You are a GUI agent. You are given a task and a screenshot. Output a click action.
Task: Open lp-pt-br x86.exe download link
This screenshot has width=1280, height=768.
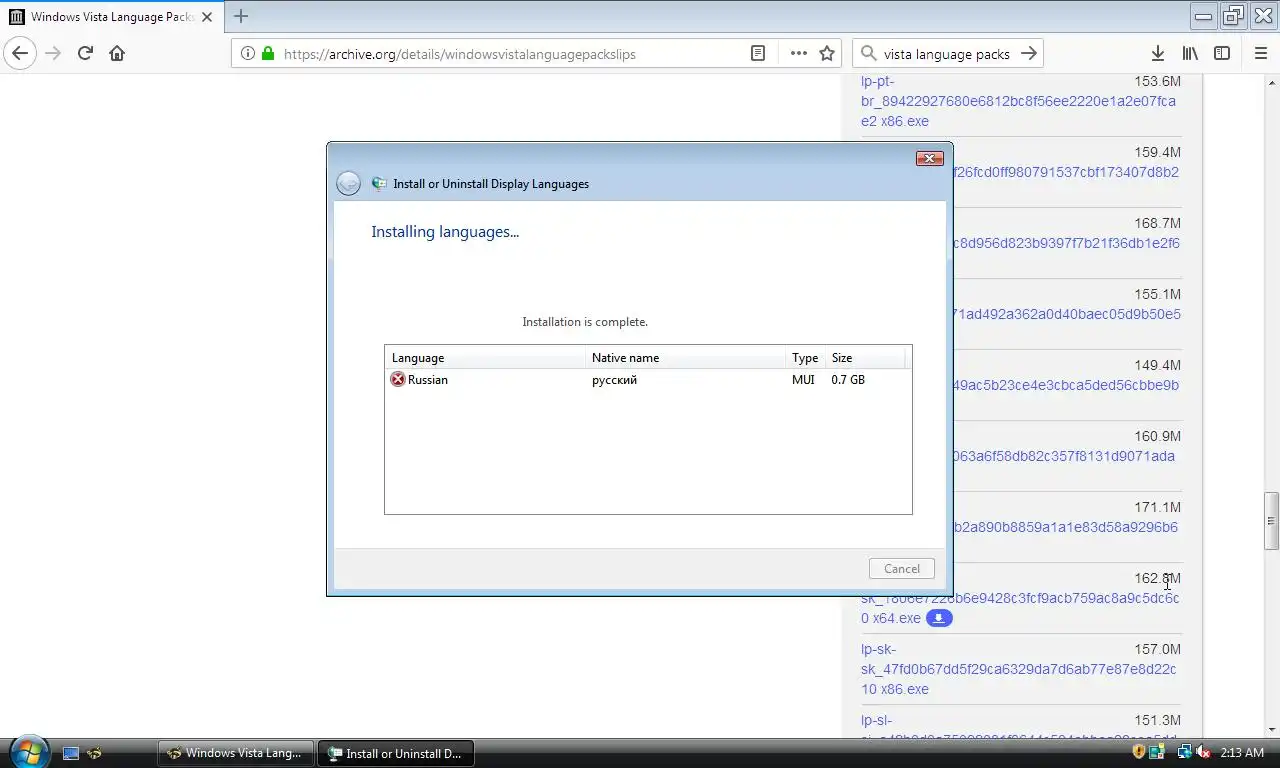click(x=1018, y=101)
